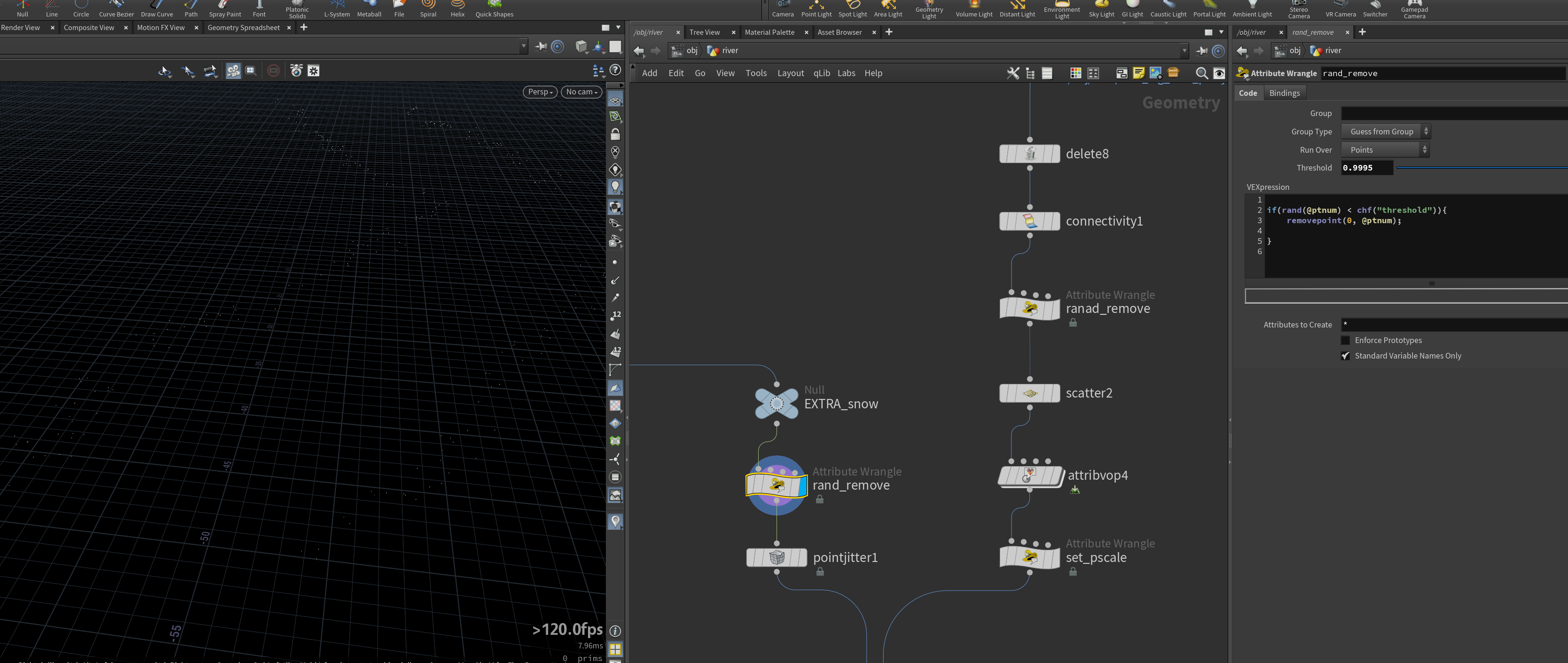
Task: Click the Labs menu button
Action: point(846,73)
